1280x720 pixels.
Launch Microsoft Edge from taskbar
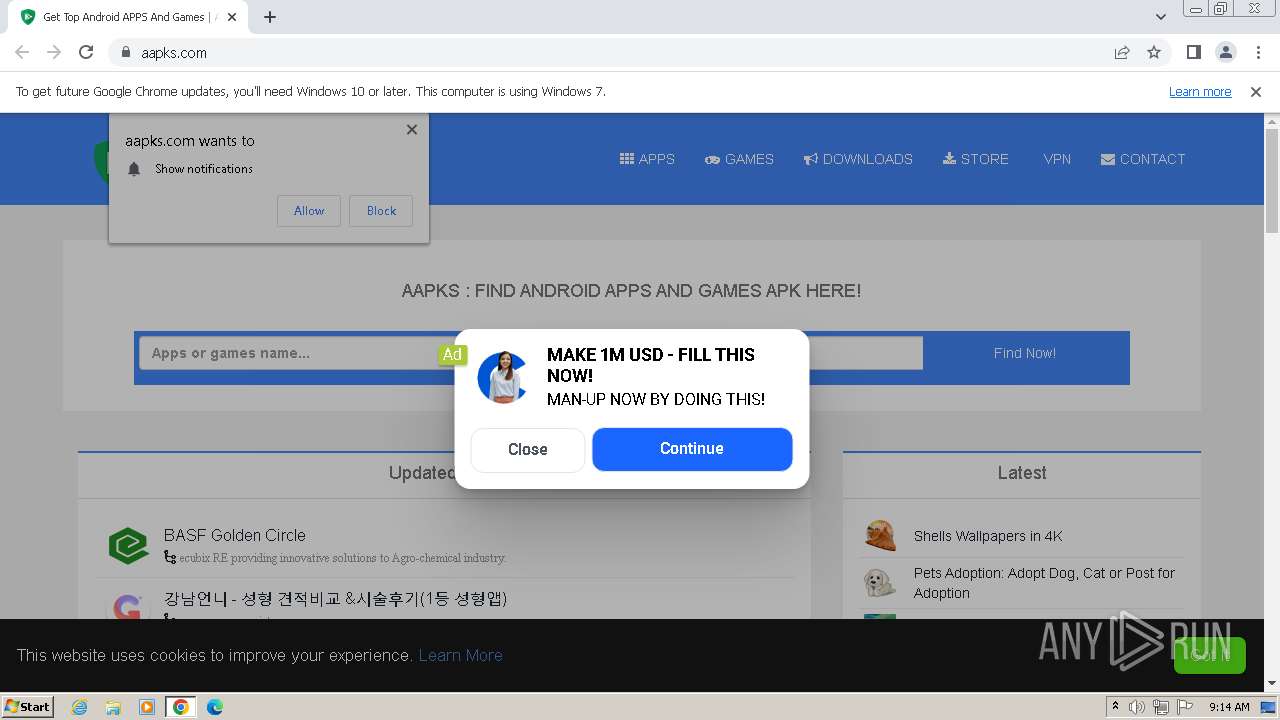214,707
